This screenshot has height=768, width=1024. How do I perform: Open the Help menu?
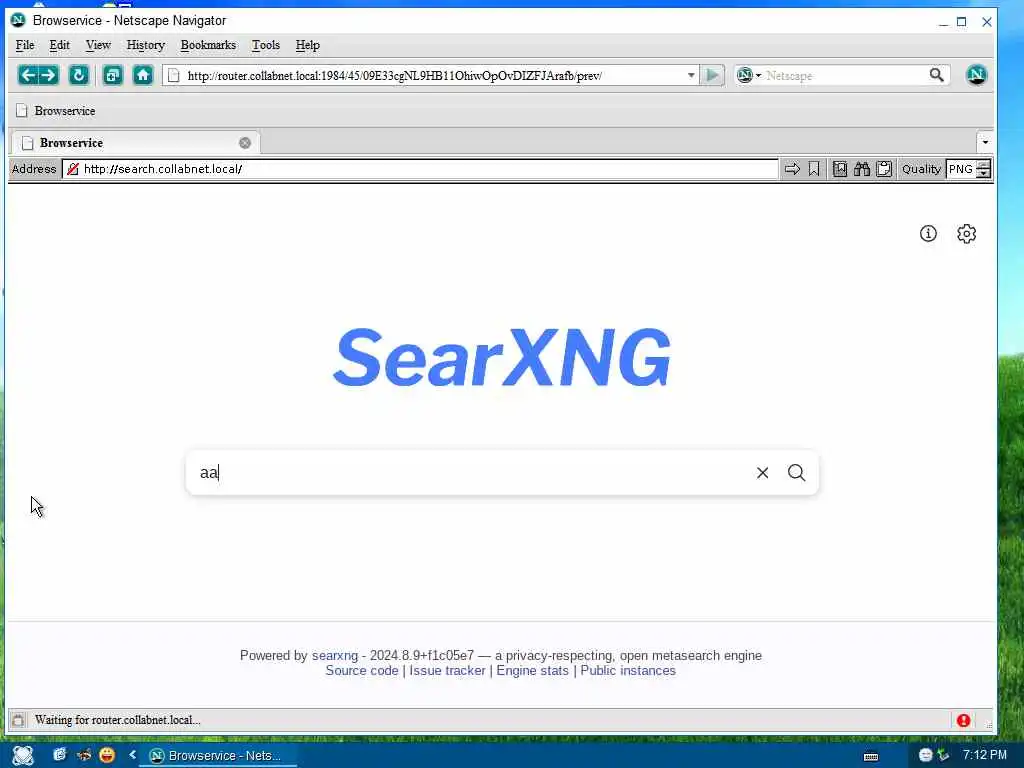click(308, 45)
